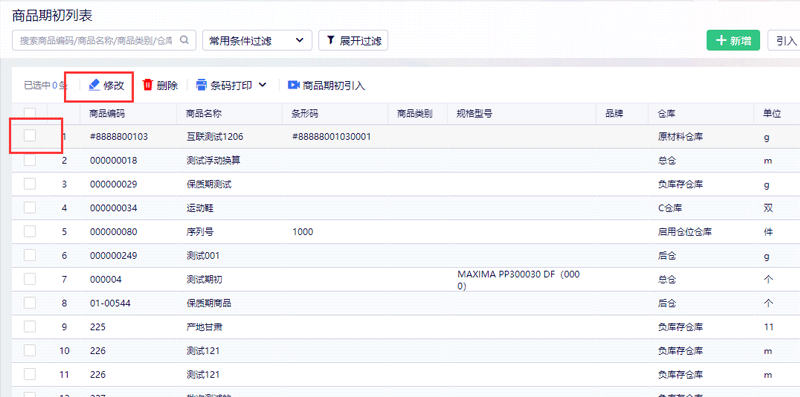Click the pencil icon of 修改
Image resolution: width=800 pixels, height=397 pixels.
coord(94,85)
